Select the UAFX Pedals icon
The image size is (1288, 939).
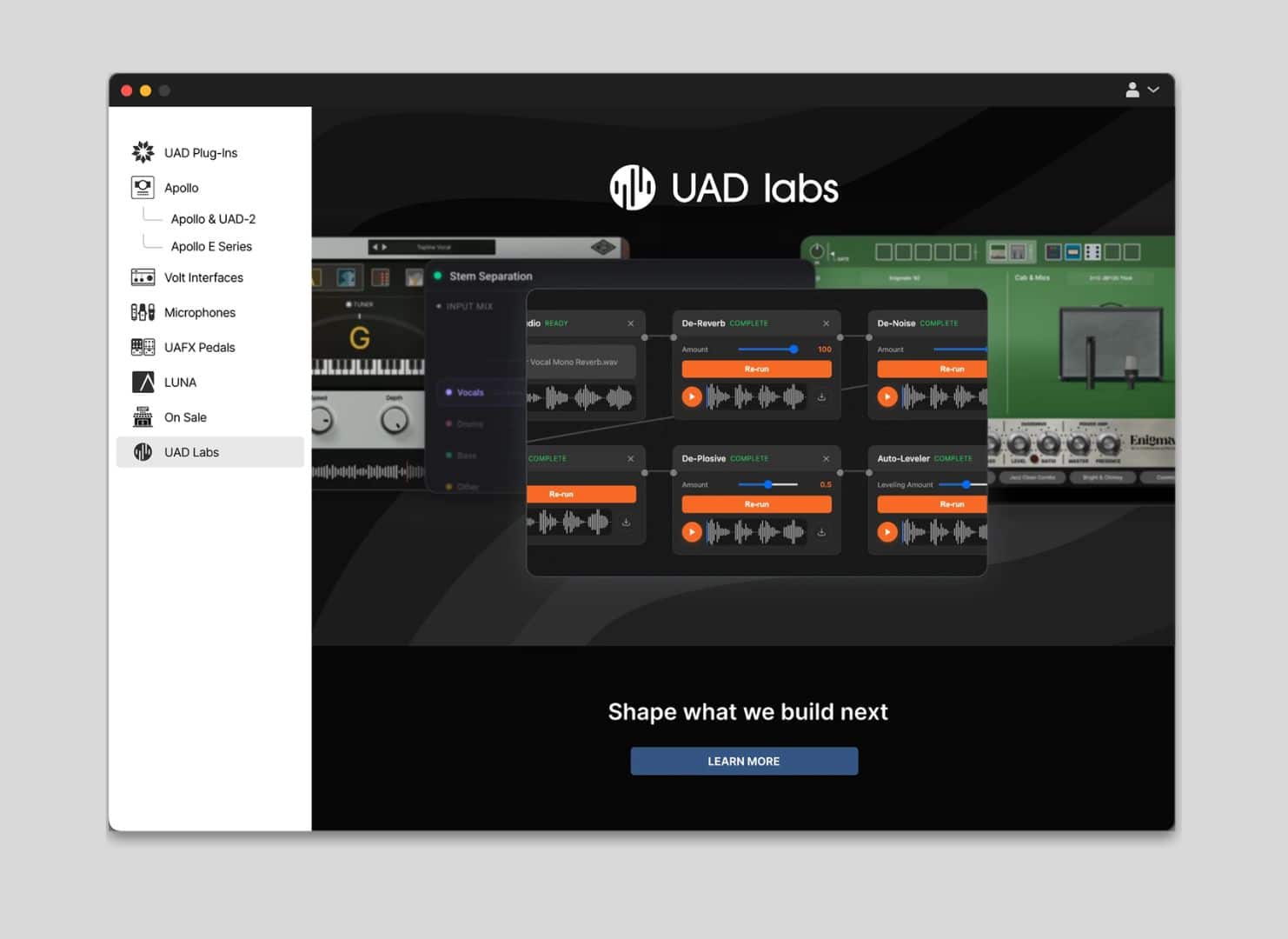[142, 346]
